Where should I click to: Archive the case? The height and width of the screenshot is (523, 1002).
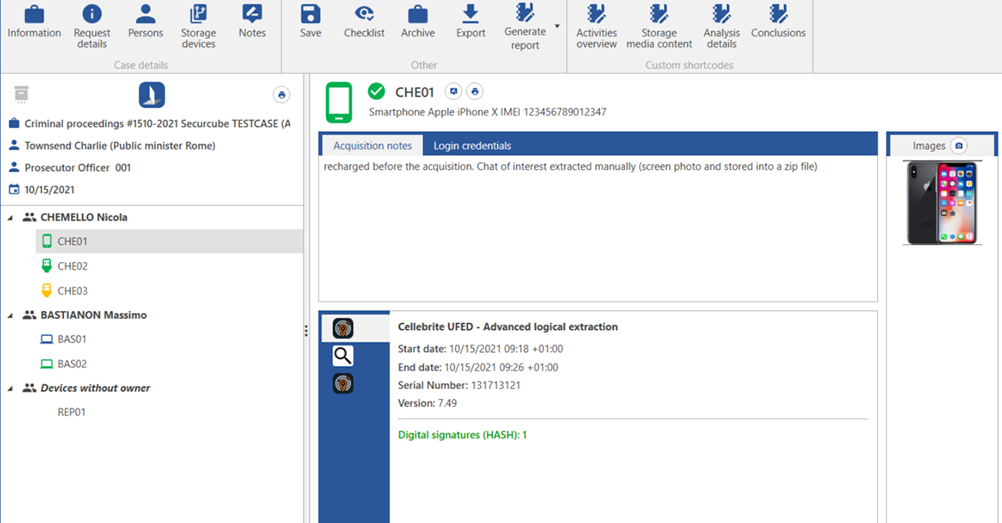[417, 22]
